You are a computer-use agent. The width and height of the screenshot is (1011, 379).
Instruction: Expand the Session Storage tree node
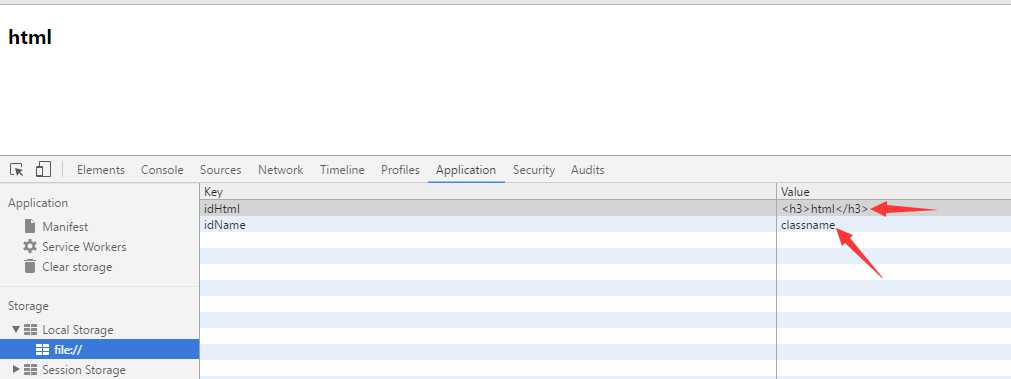coord(16,369)
